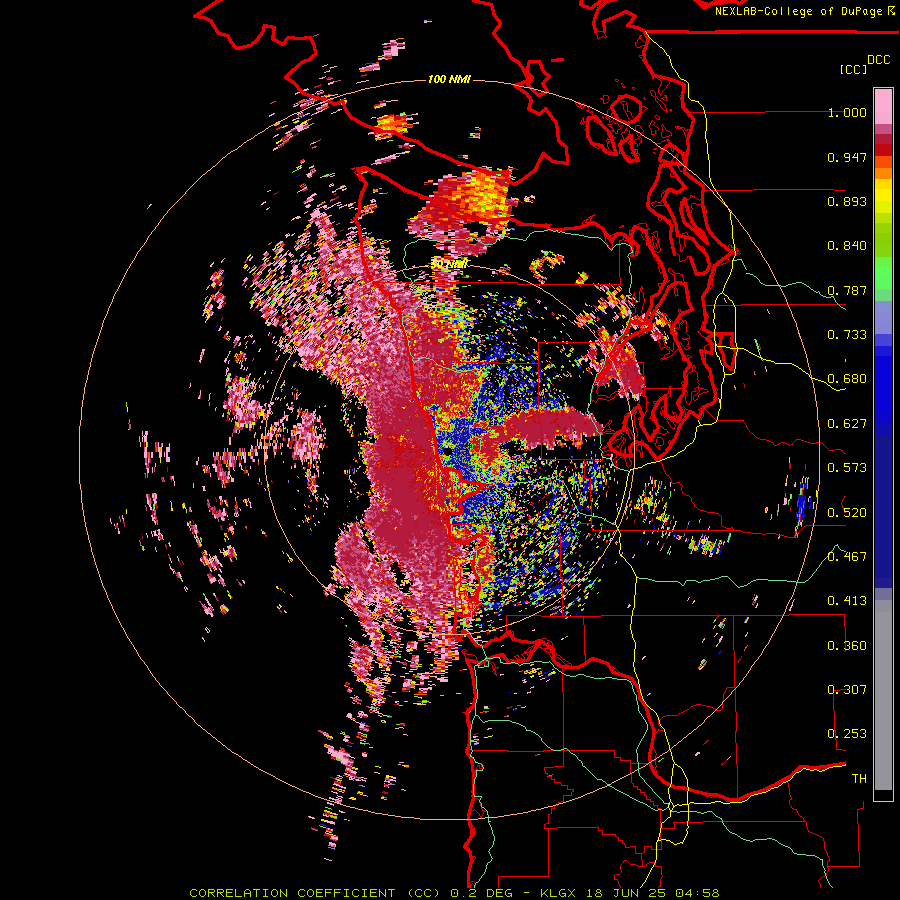Pick the light pink swatch at color bar top
900x900 pixels.
883,106
